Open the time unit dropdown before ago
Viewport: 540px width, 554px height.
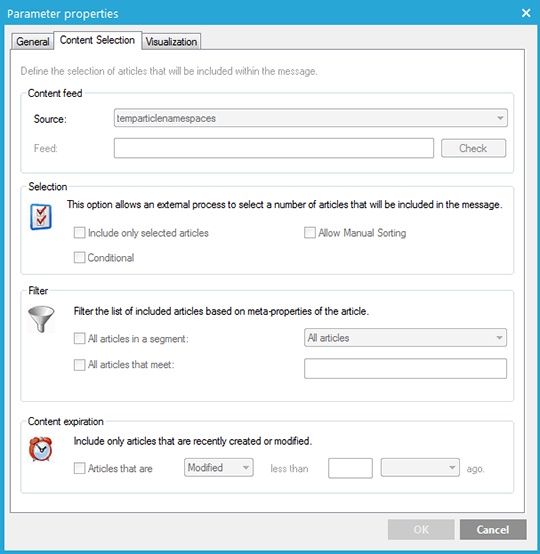pos(420,468)
